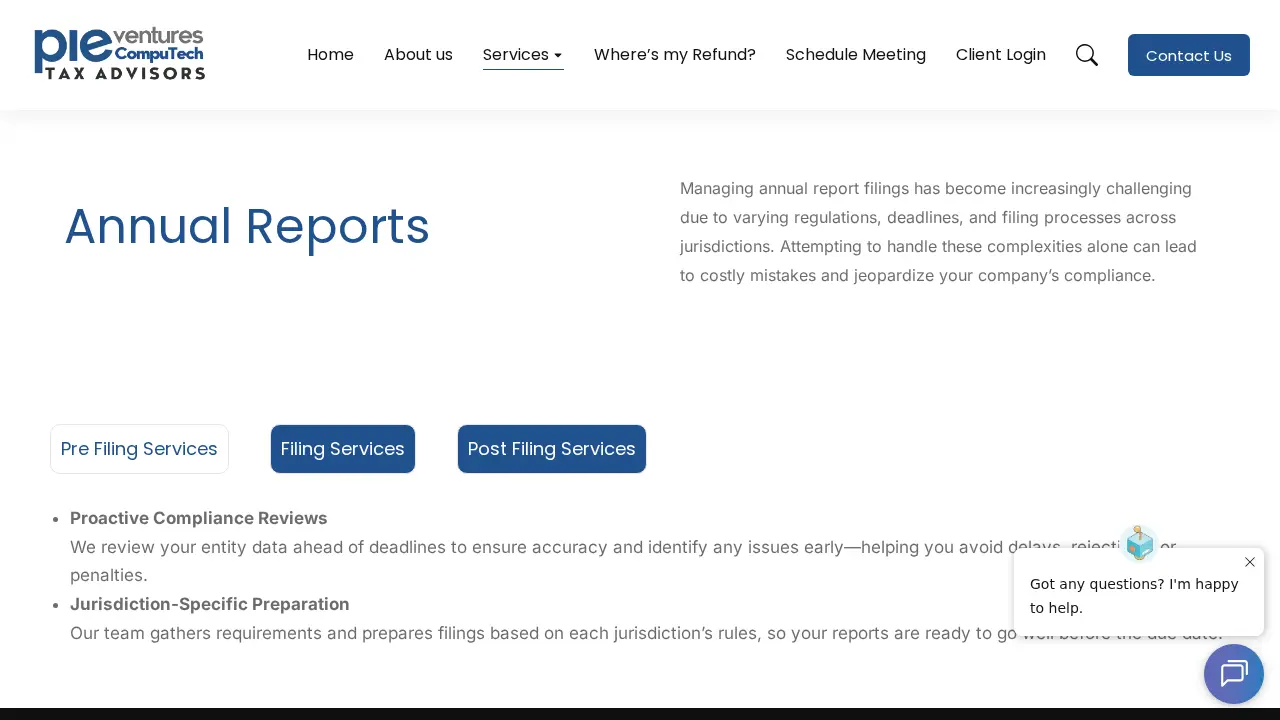Click the Annual Reports heading
Image resolution: width=1280 pixels, height=720 pixels.
[x=247, y=226]
